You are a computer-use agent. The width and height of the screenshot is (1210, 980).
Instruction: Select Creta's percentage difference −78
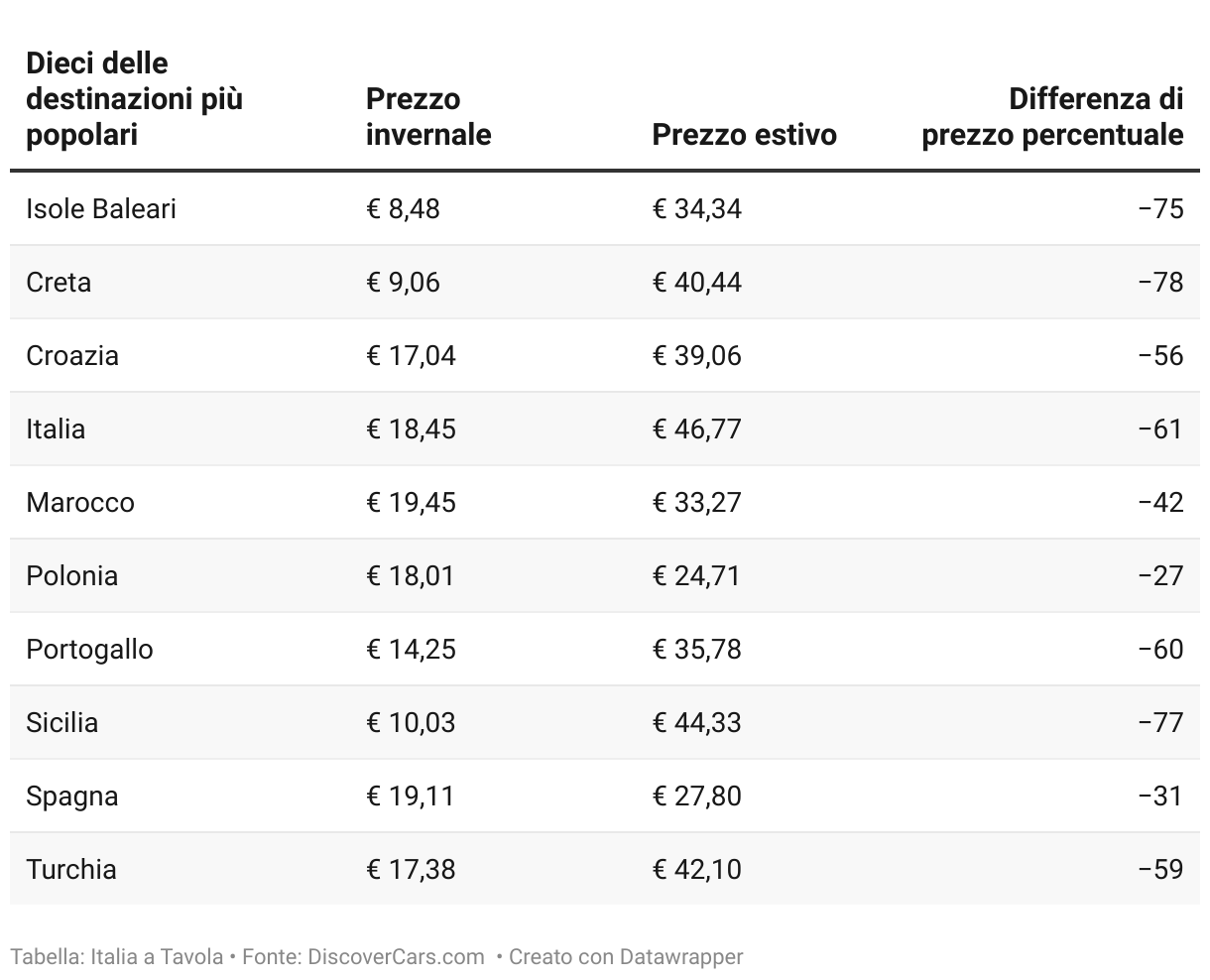[1160, 283]
